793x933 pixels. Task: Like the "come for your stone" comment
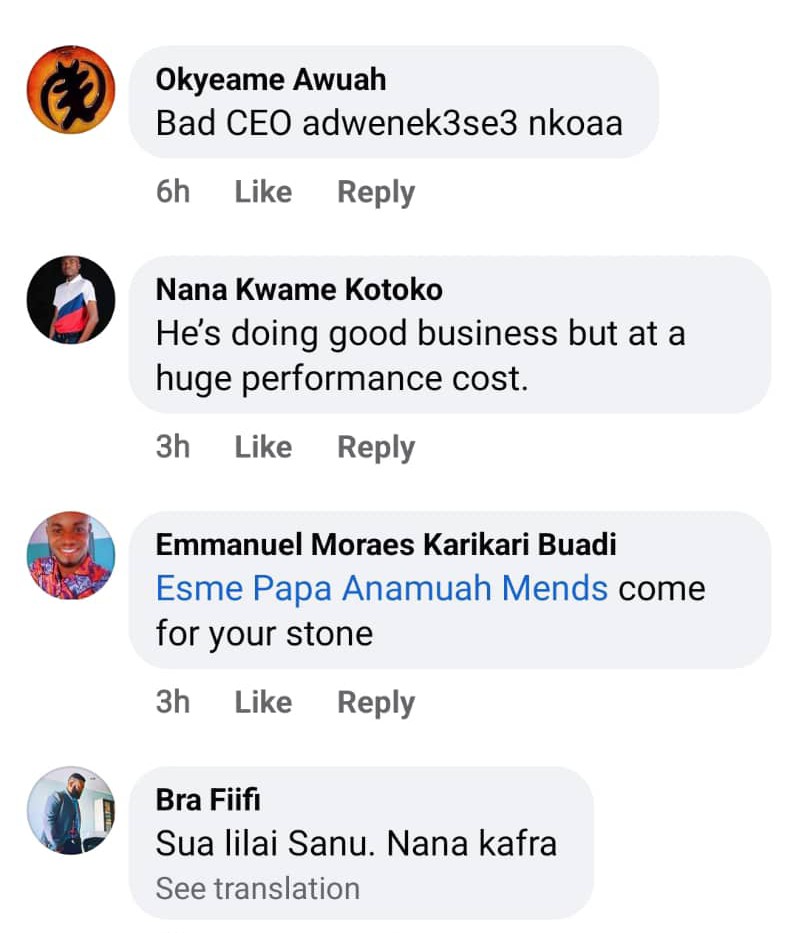[x=263, y=703]
